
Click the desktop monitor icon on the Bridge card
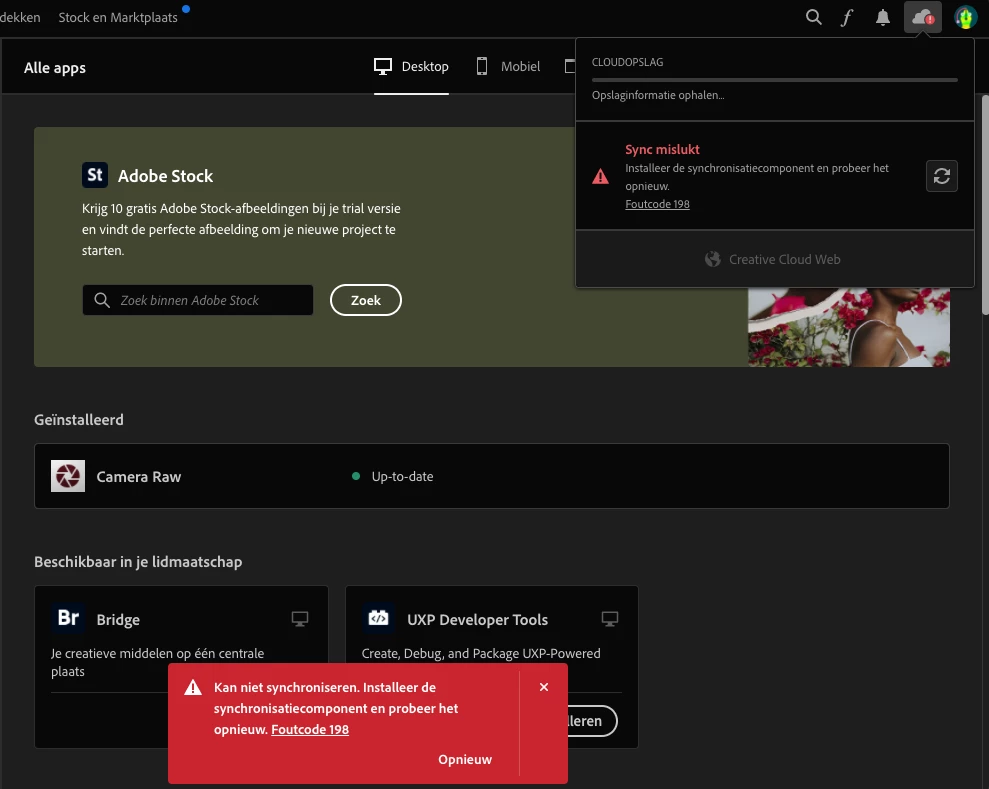click(x=300, y=619)
